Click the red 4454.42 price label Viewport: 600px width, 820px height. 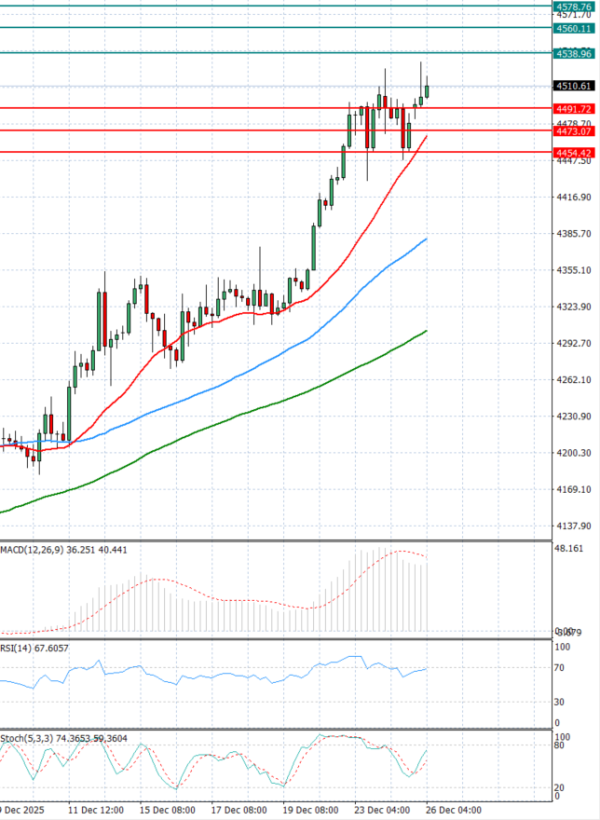click(576, 152)
